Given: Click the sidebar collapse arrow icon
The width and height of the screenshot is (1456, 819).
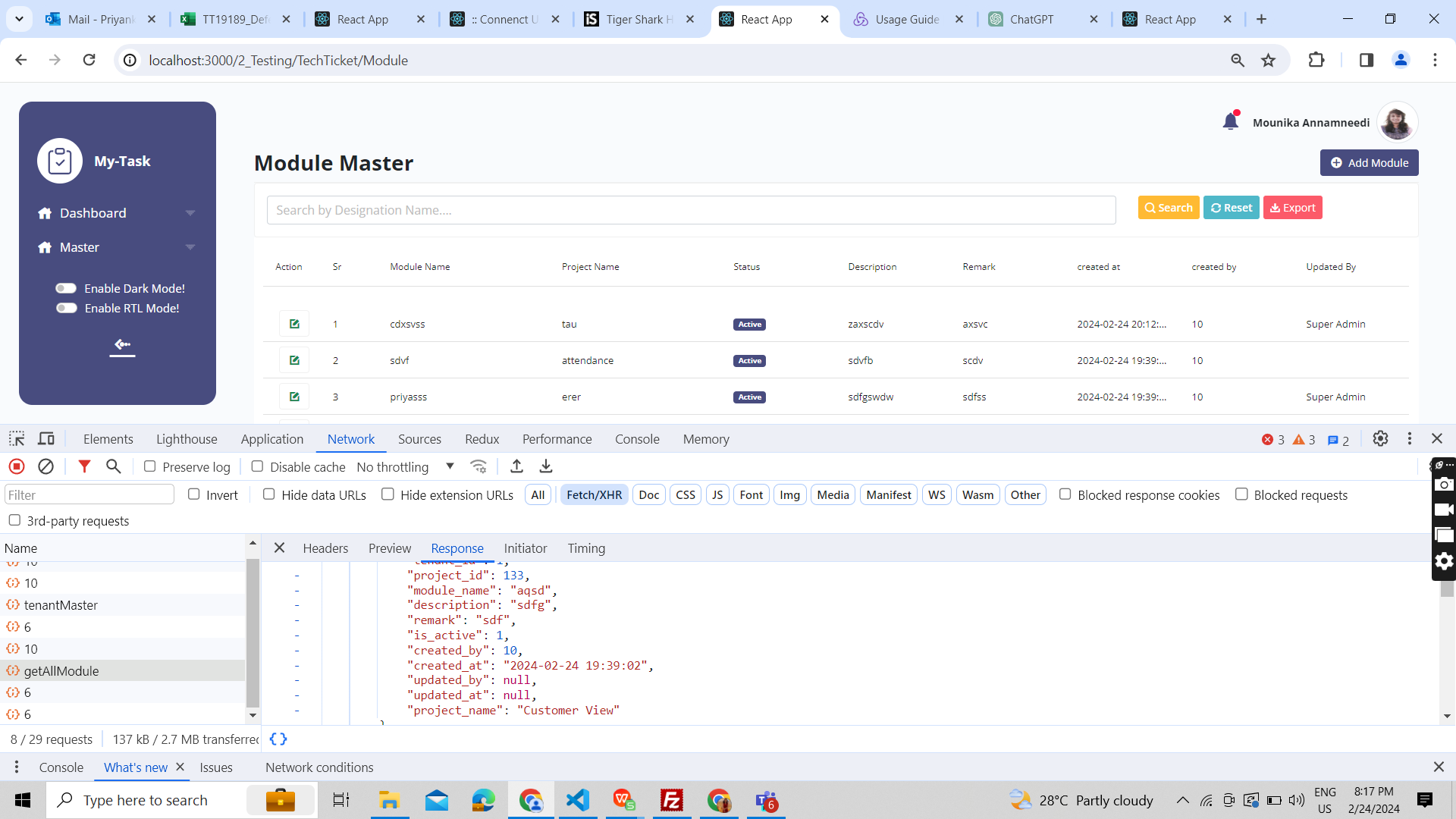Looking at the screenshot, I should (x=122, y=345).
